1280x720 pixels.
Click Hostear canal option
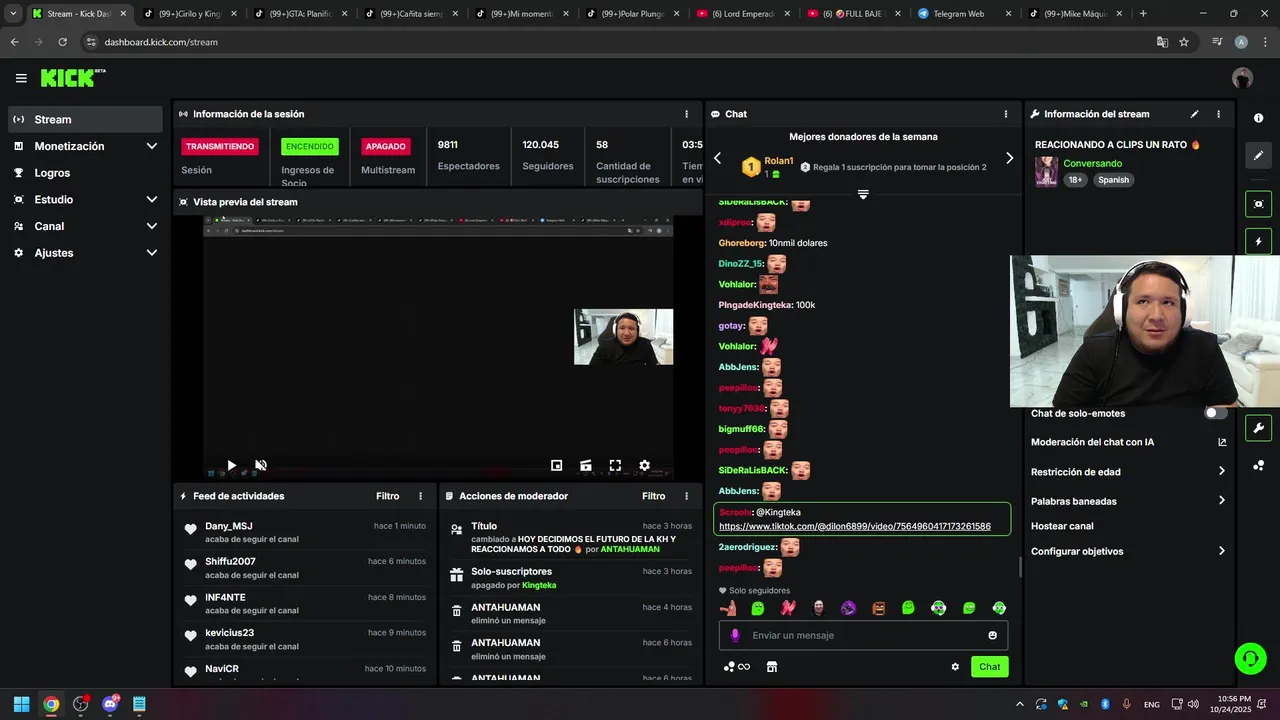click(x=1062, y=526)
